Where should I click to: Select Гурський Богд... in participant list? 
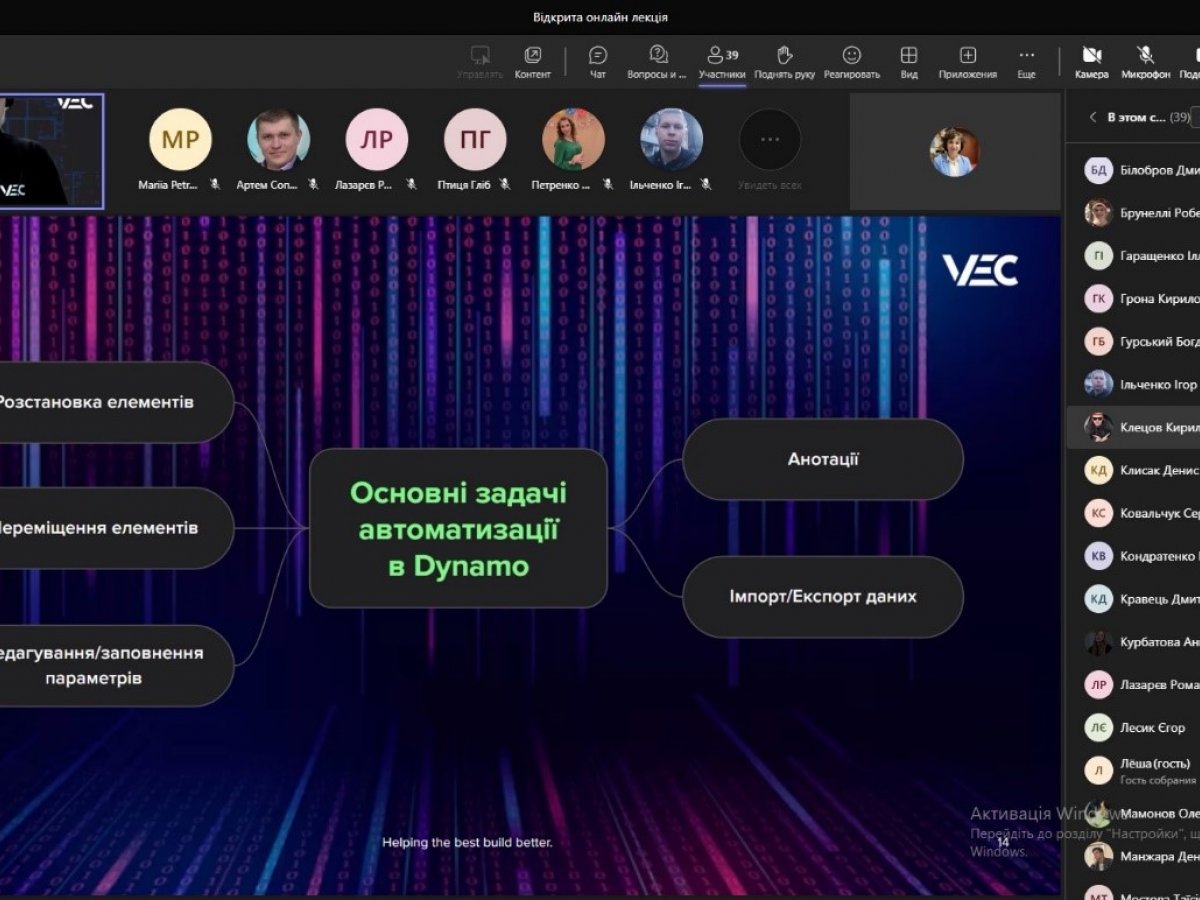[1133, 342]
